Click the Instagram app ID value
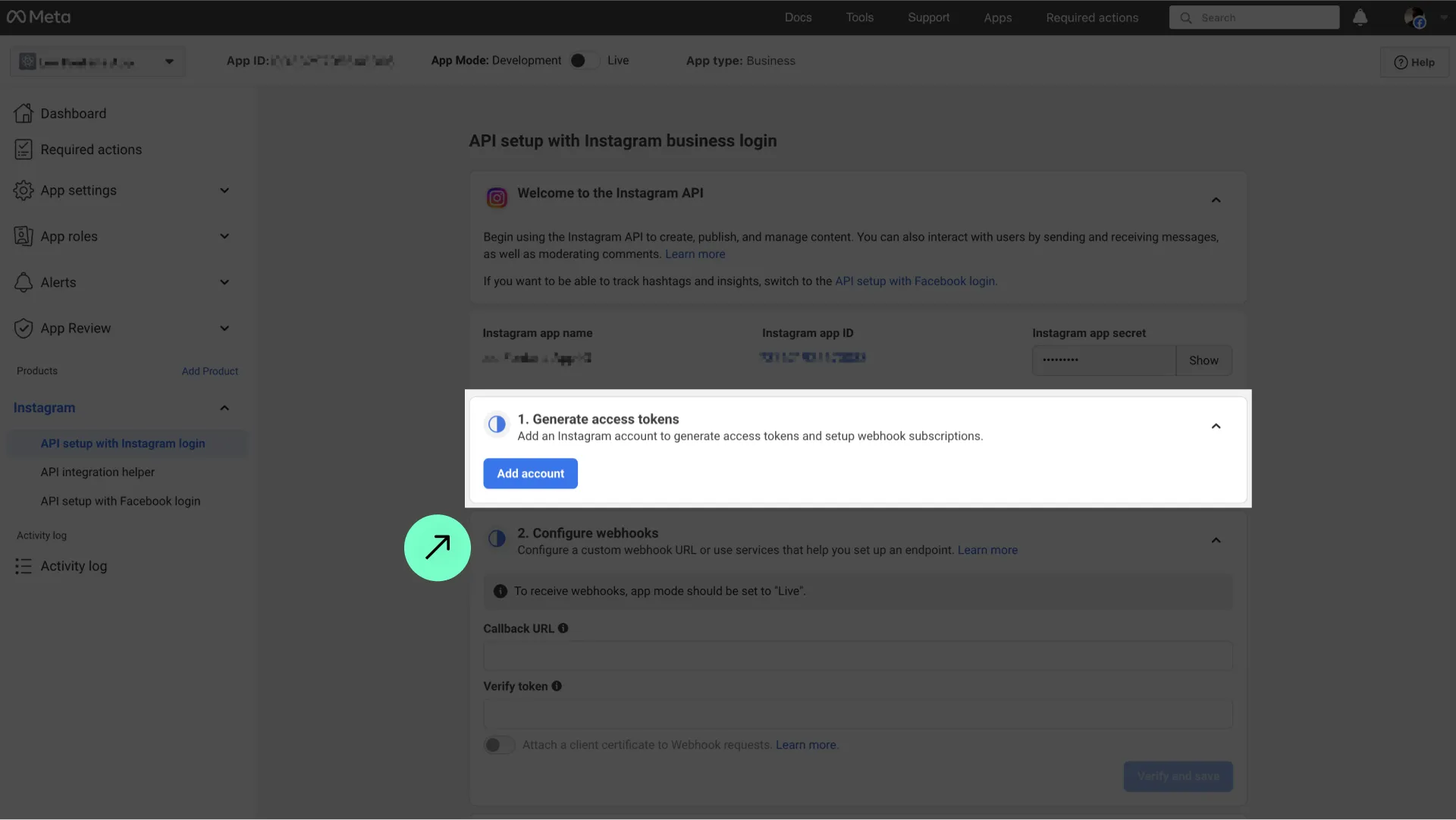Viewport: 1456px width, 820px height. click(x=812, y=357)
